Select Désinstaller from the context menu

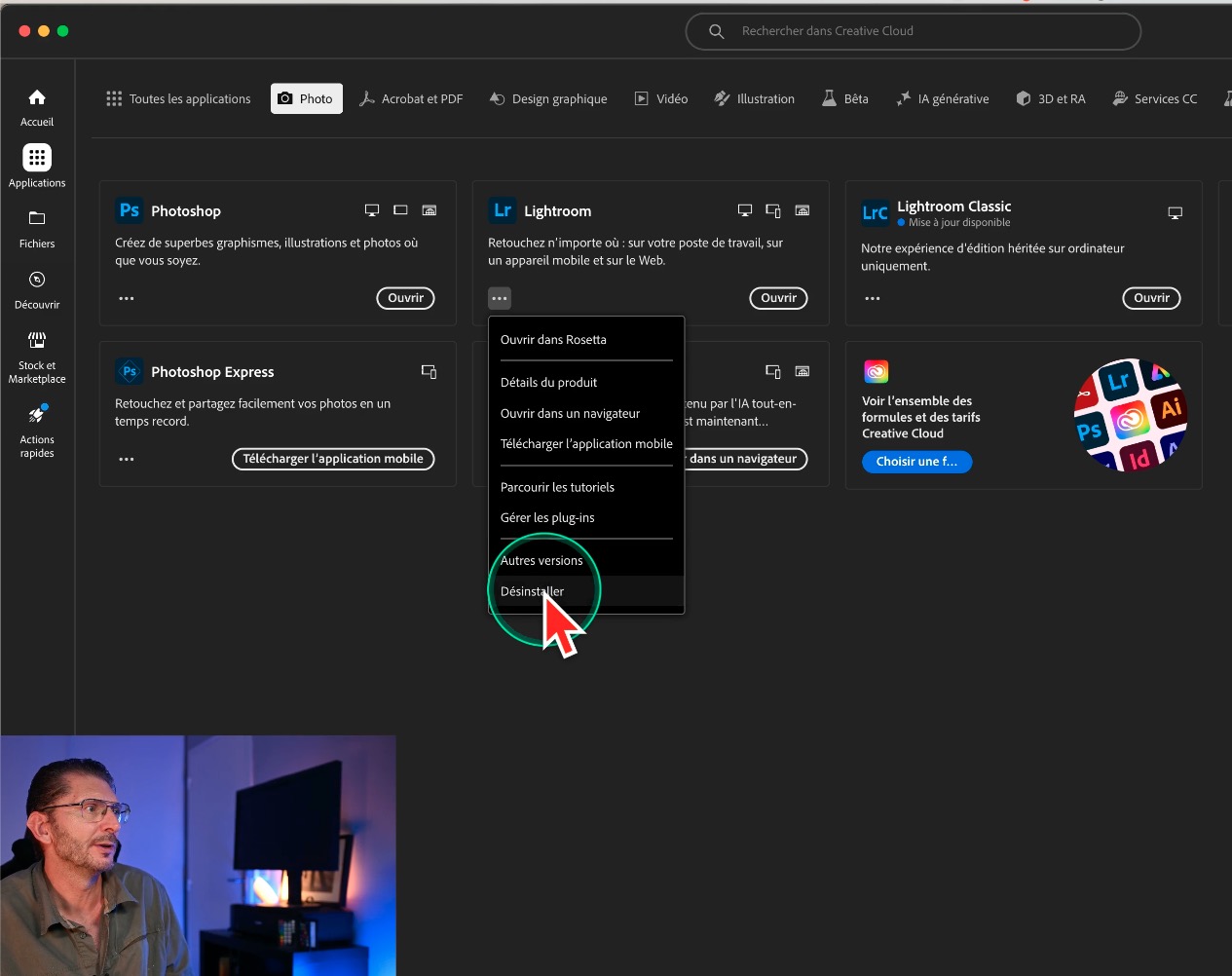(532, 591)
